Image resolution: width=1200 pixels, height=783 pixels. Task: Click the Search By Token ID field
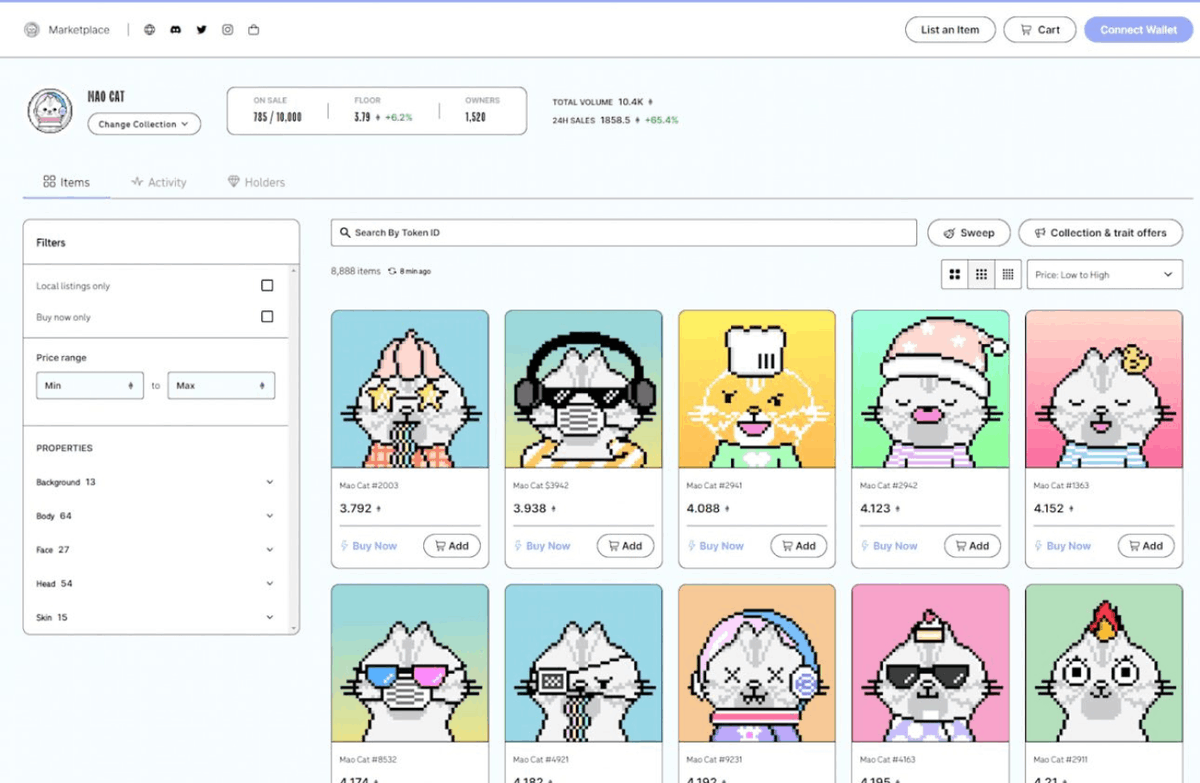pyautogui.click(x=624, y=233)
